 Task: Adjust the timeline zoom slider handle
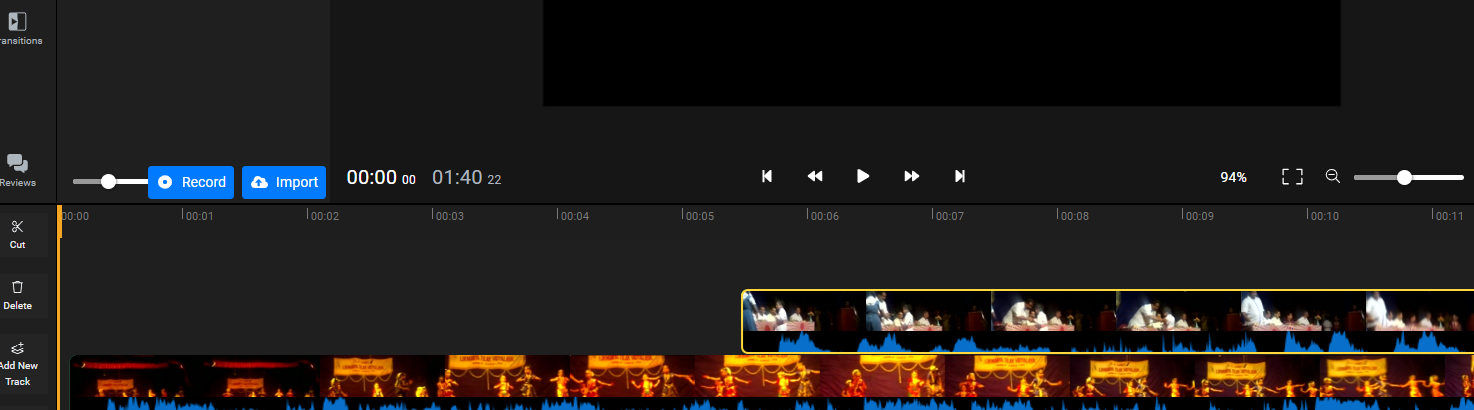click(1404, 177)
